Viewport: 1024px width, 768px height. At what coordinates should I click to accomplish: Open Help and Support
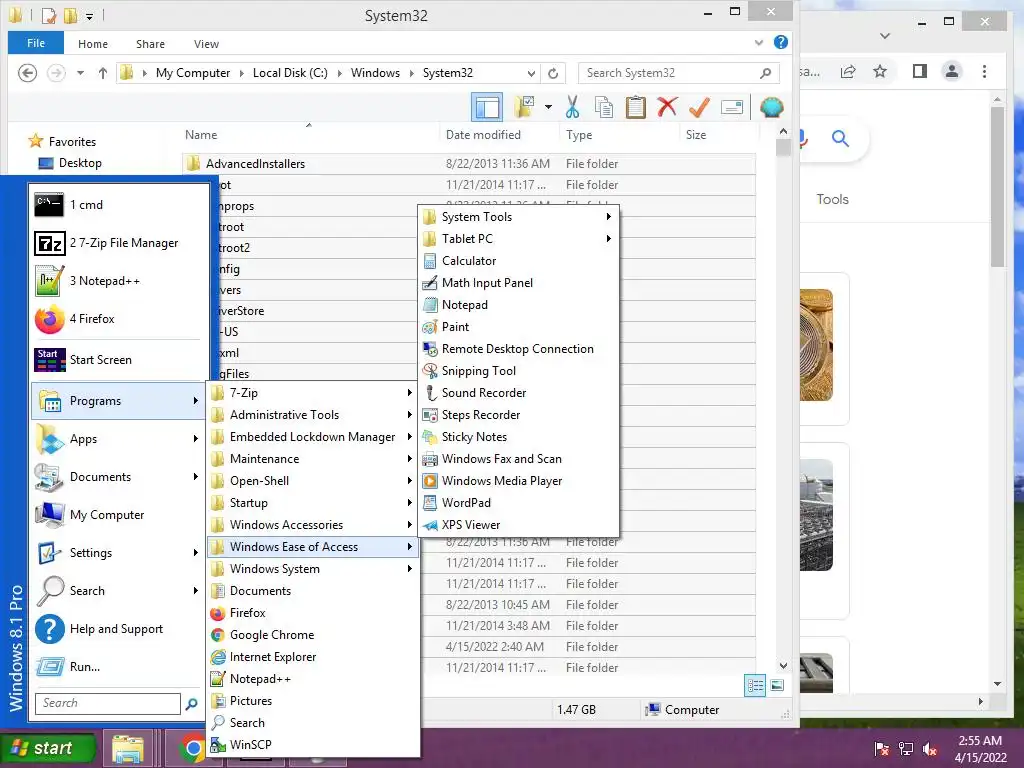(119, 629)
